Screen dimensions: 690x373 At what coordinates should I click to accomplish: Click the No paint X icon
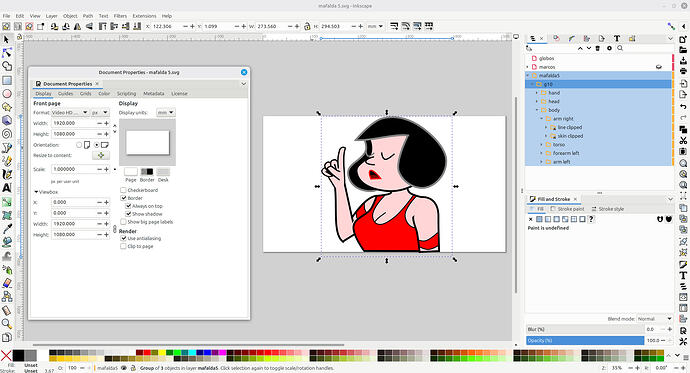530,219
